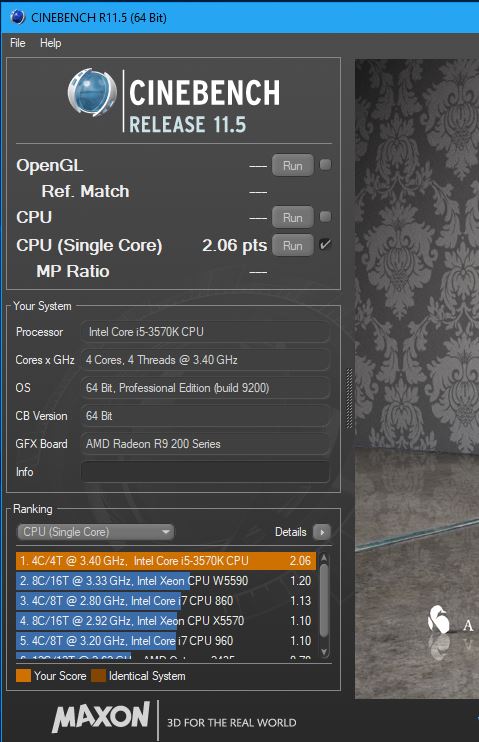Enable the OpenGL test checkbox

pyautogui.click(x=325, y=165)
